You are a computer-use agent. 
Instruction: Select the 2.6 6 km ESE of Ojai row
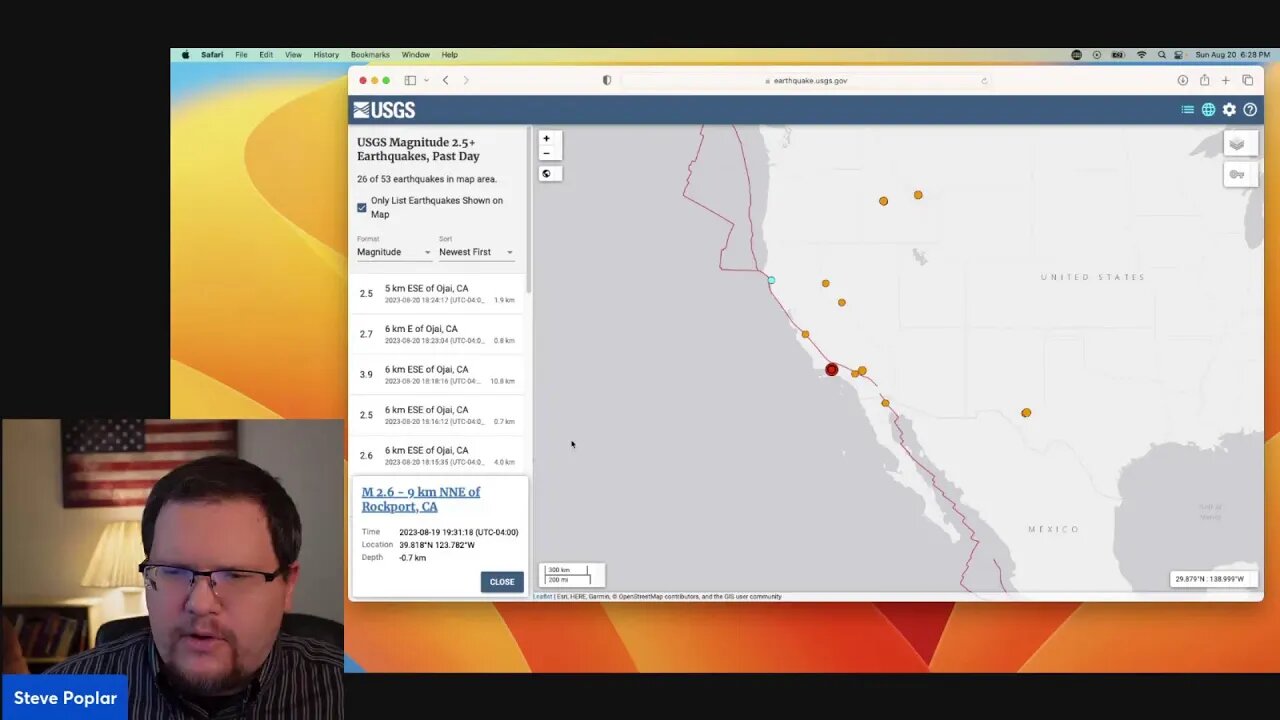437,455
